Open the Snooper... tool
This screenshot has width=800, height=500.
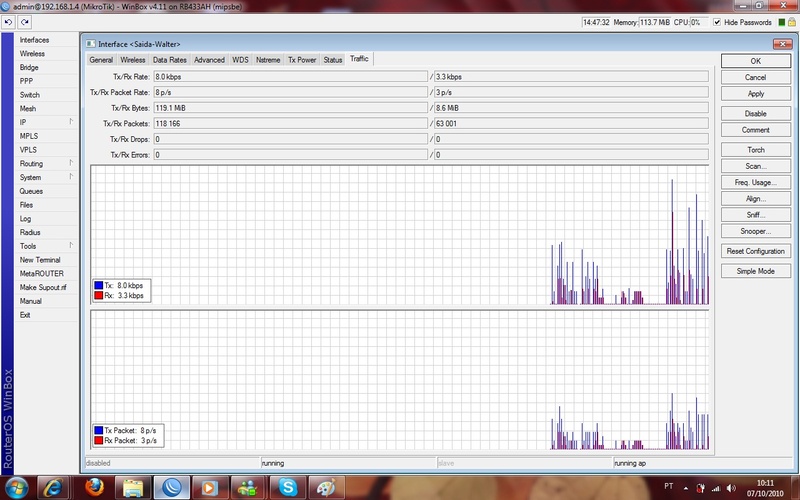(756, 231)
